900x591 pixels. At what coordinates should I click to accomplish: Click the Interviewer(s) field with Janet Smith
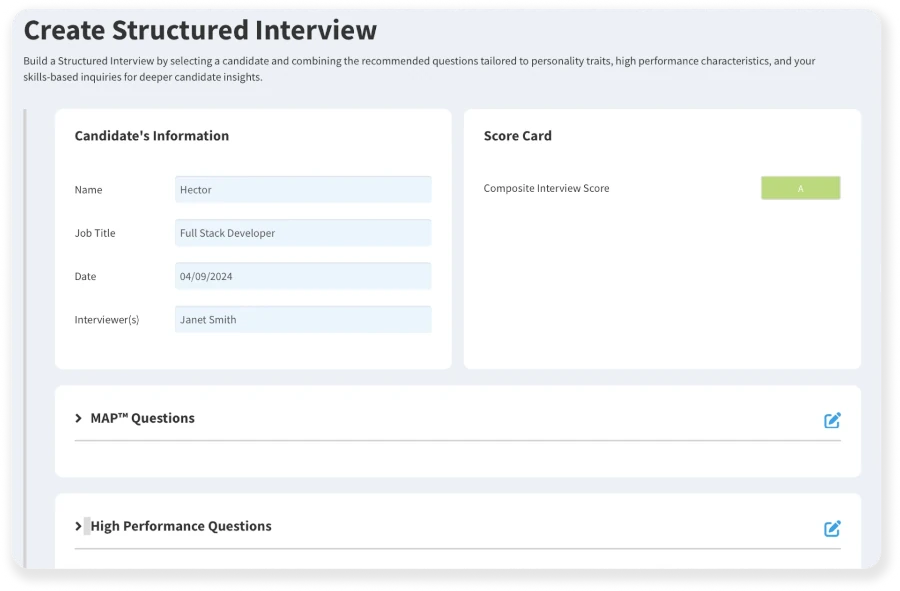click(x=303, y=320)
